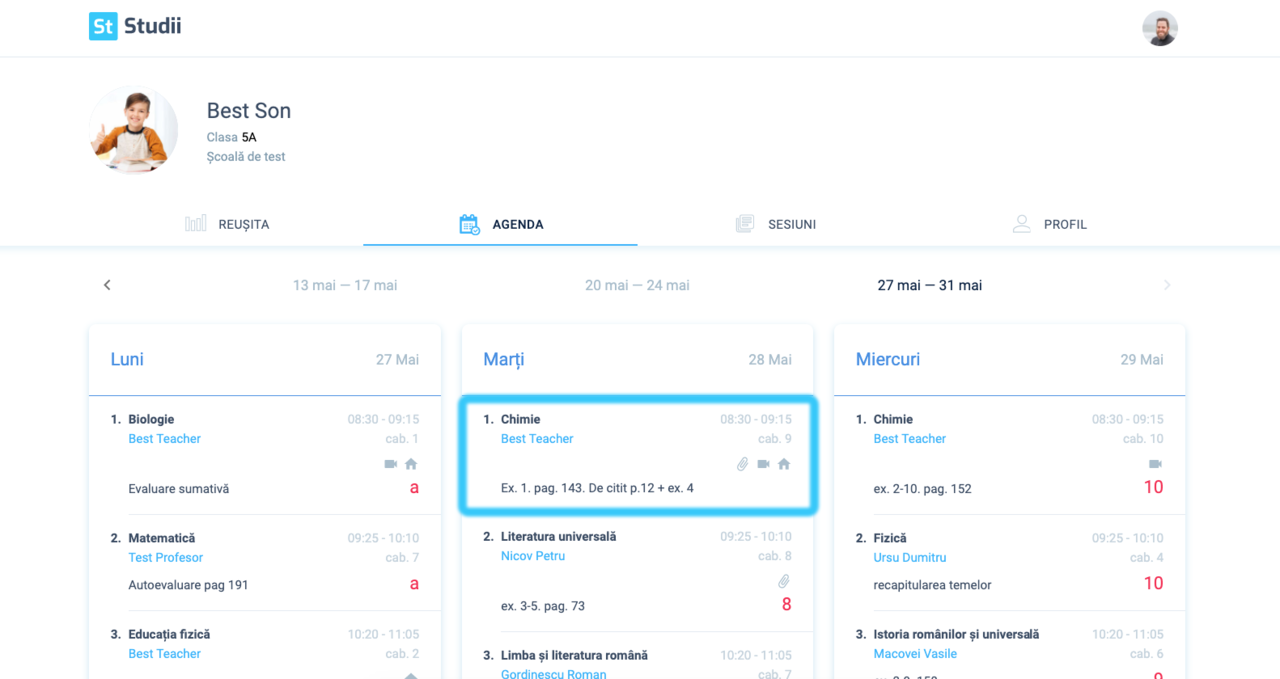Click the Clasa 5A label
The width and height of the screenshot is (1280, 679).
point(232,137)
